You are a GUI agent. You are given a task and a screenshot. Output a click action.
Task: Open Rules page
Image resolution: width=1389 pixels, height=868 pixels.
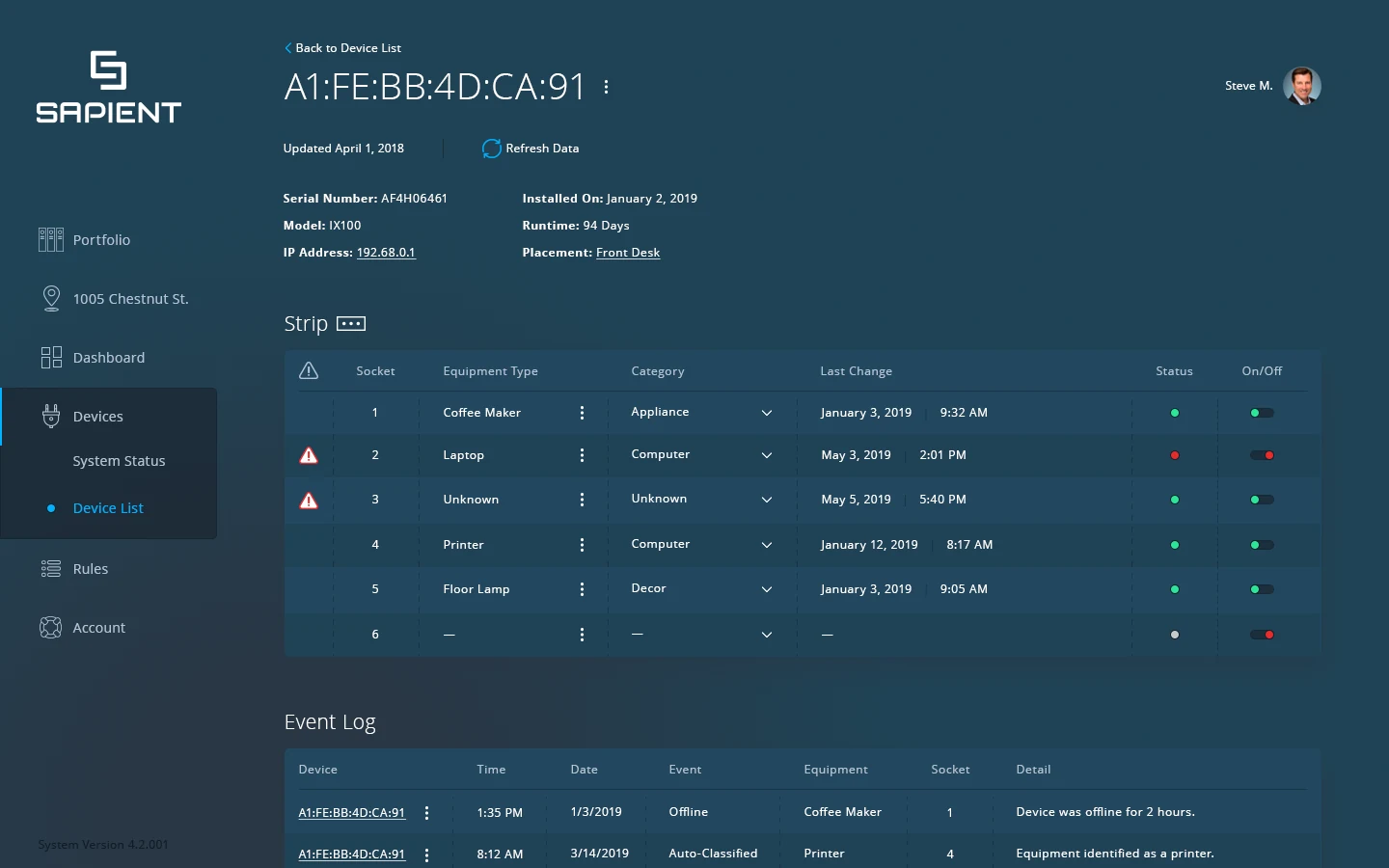click(91, 569)
